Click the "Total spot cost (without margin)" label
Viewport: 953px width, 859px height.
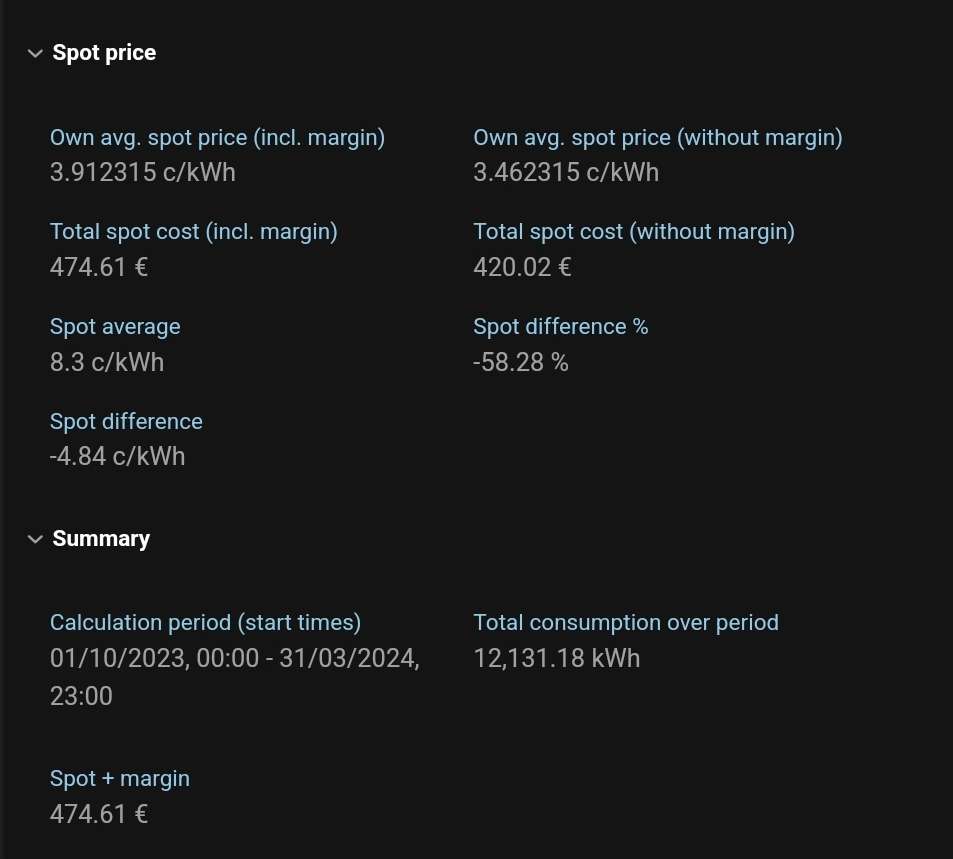[x=634, y=232]
